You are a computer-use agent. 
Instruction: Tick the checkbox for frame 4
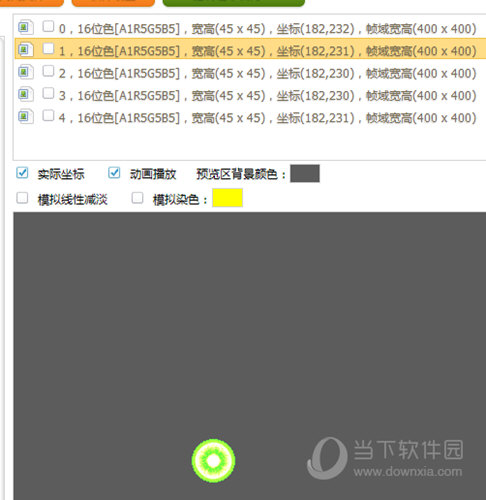(x=48, y=116)
